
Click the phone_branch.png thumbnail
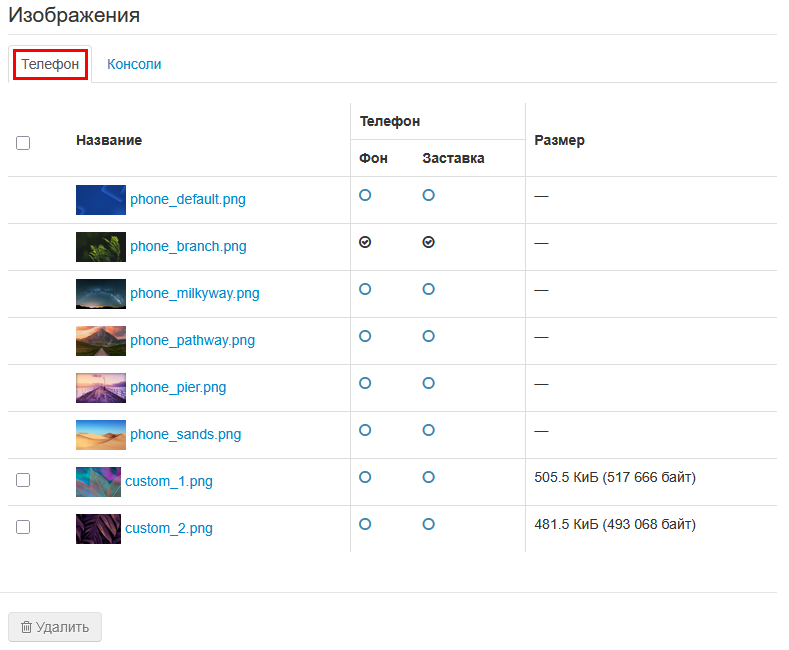pos(100,246)
